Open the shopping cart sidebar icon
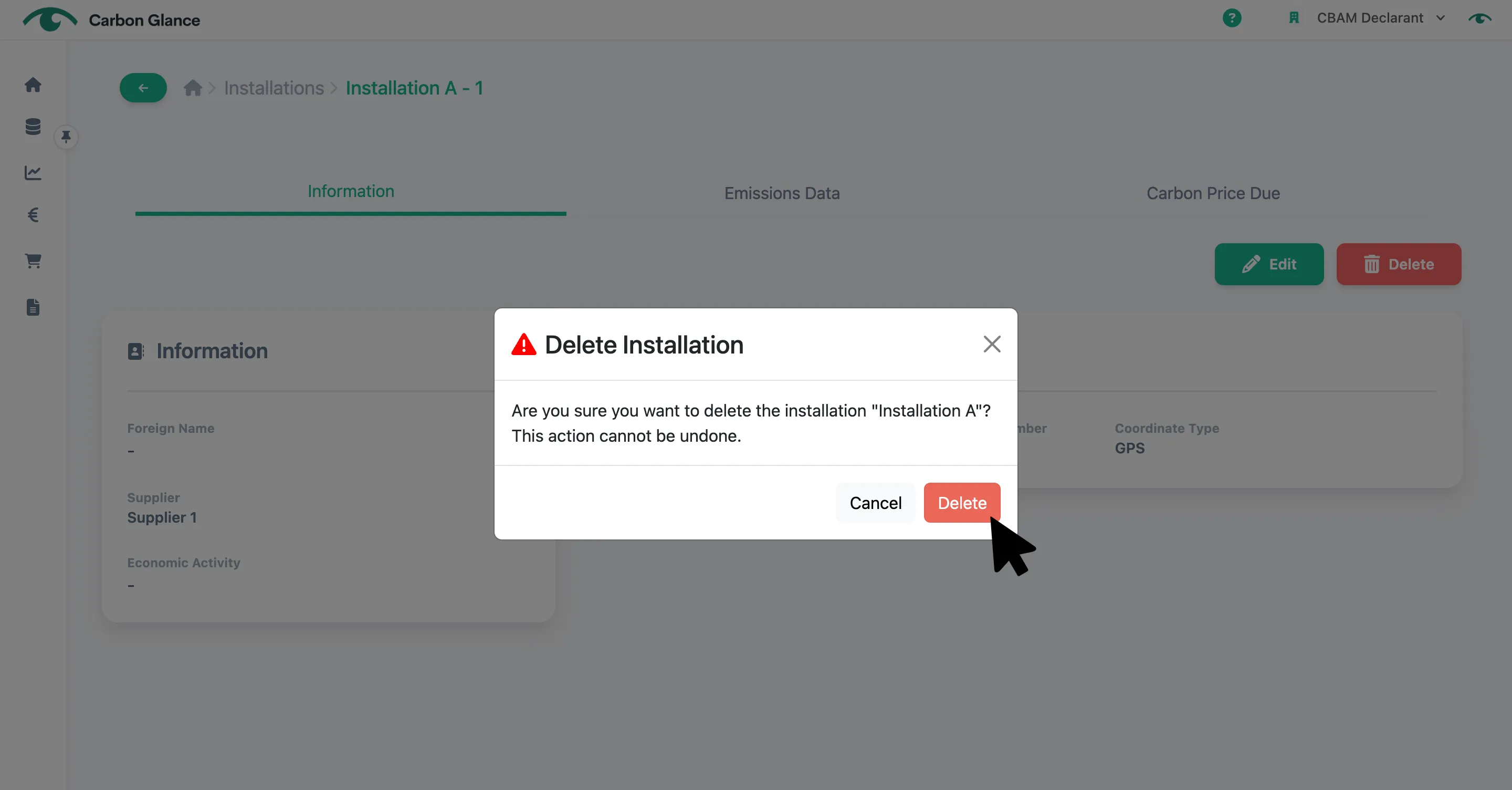This screenshot has width=1512, height=790. pyautogui.click(x=33, y=261)
